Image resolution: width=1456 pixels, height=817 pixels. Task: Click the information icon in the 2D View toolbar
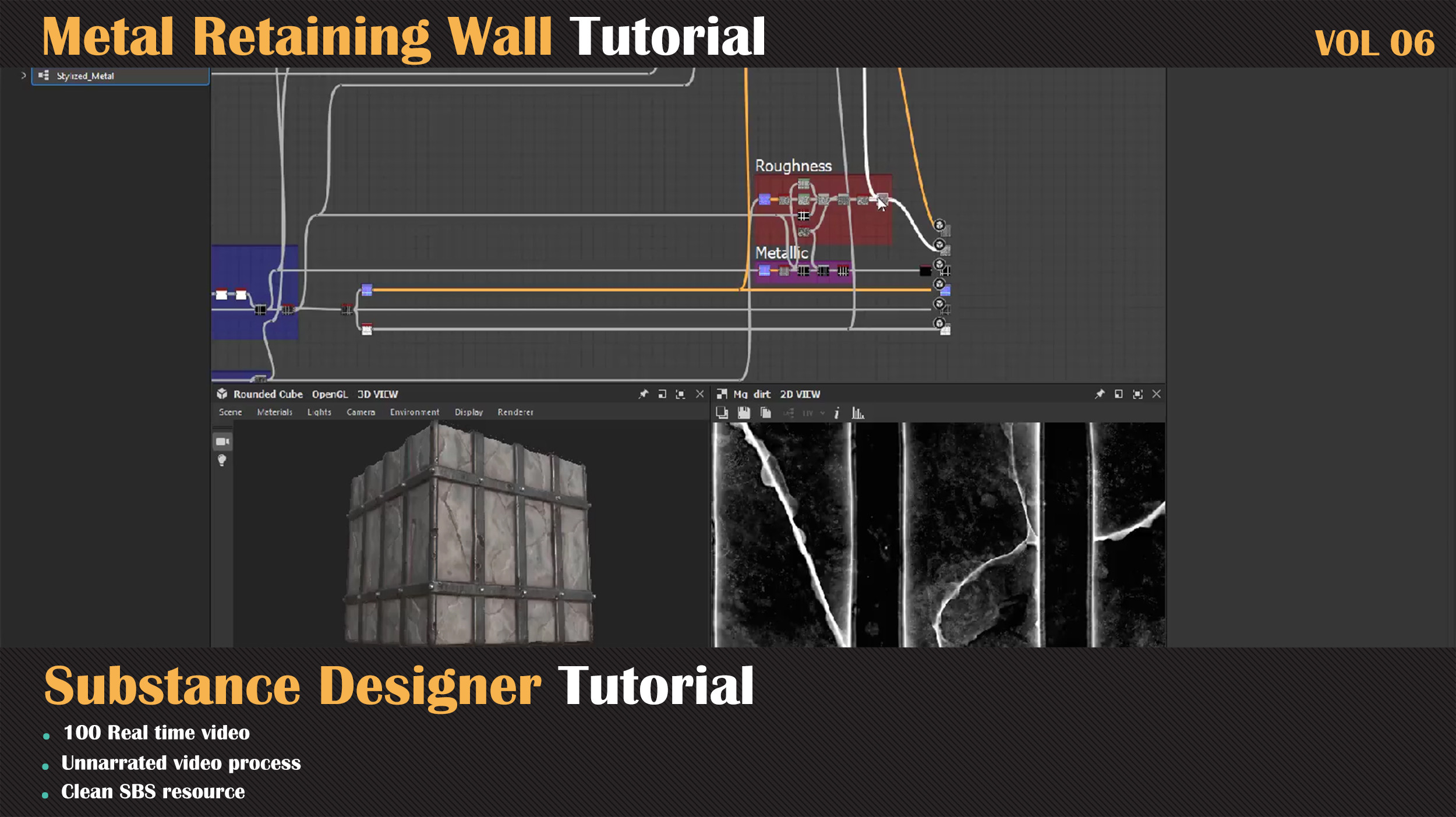click(x=837, y=413)
